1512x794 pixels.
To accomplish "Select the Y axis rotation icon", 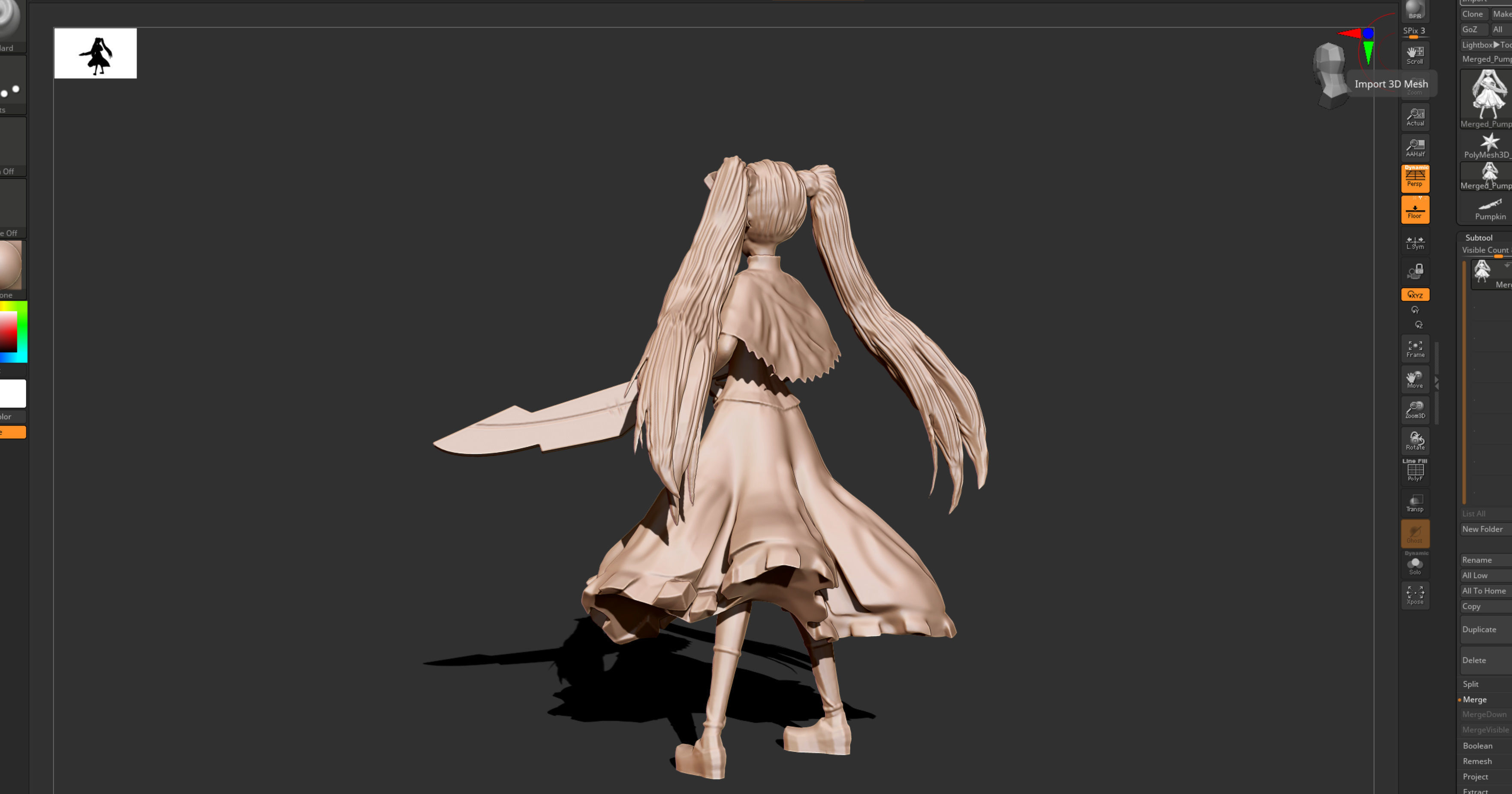I will pyautogui.click(x=1415, y=310).
